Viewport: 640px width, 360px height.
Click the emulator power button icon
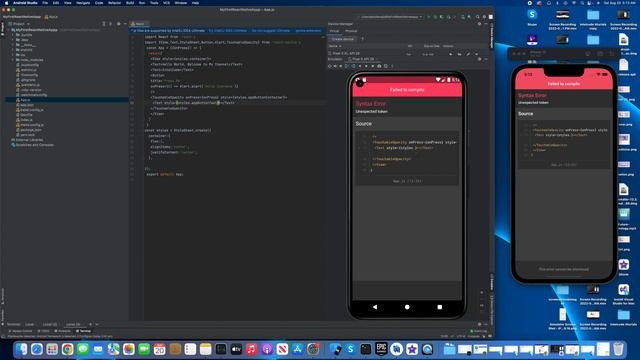coord(330,66)
